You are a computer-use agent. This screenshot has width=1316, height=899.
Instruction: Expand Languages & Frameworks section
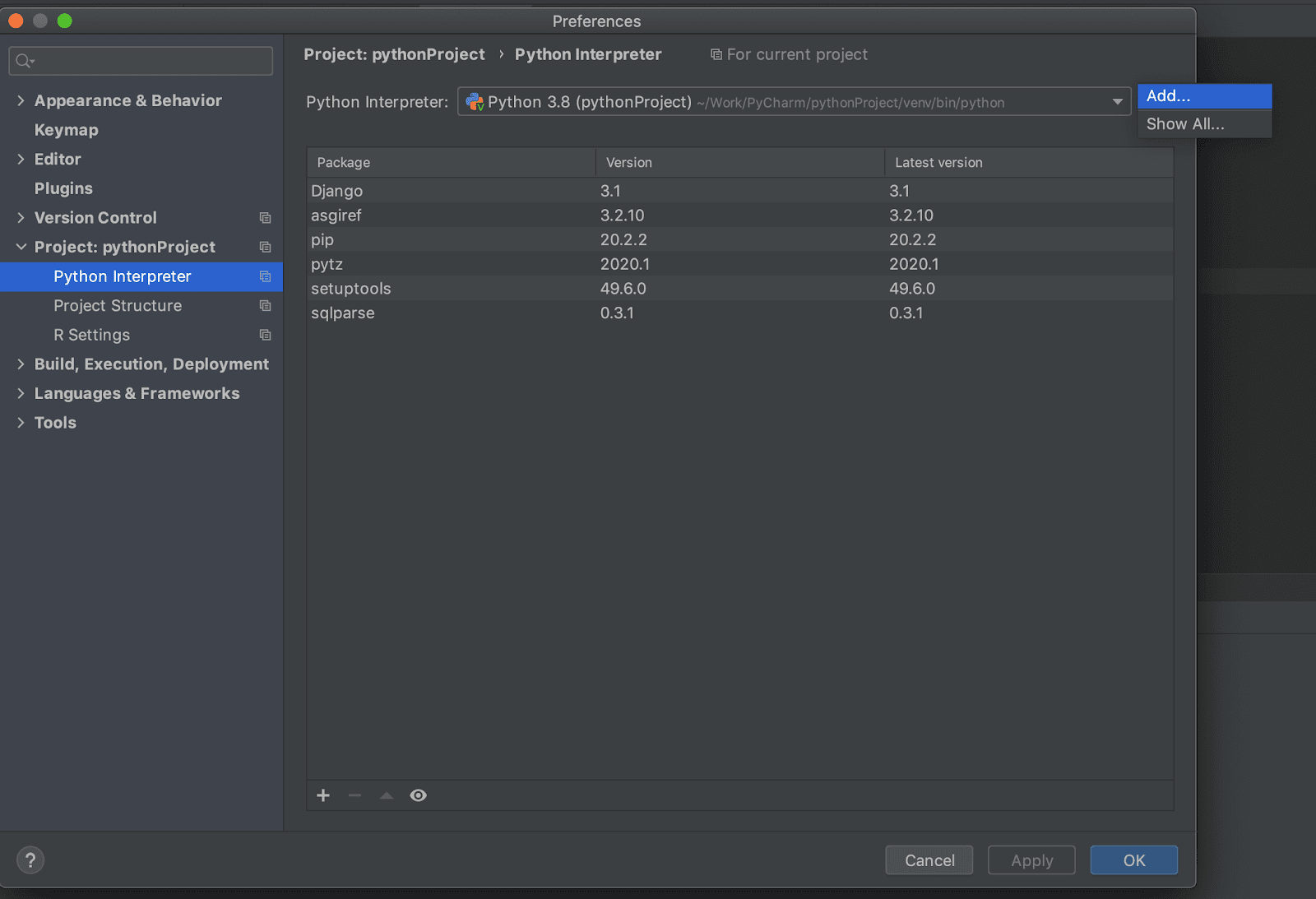pos(21,394)
